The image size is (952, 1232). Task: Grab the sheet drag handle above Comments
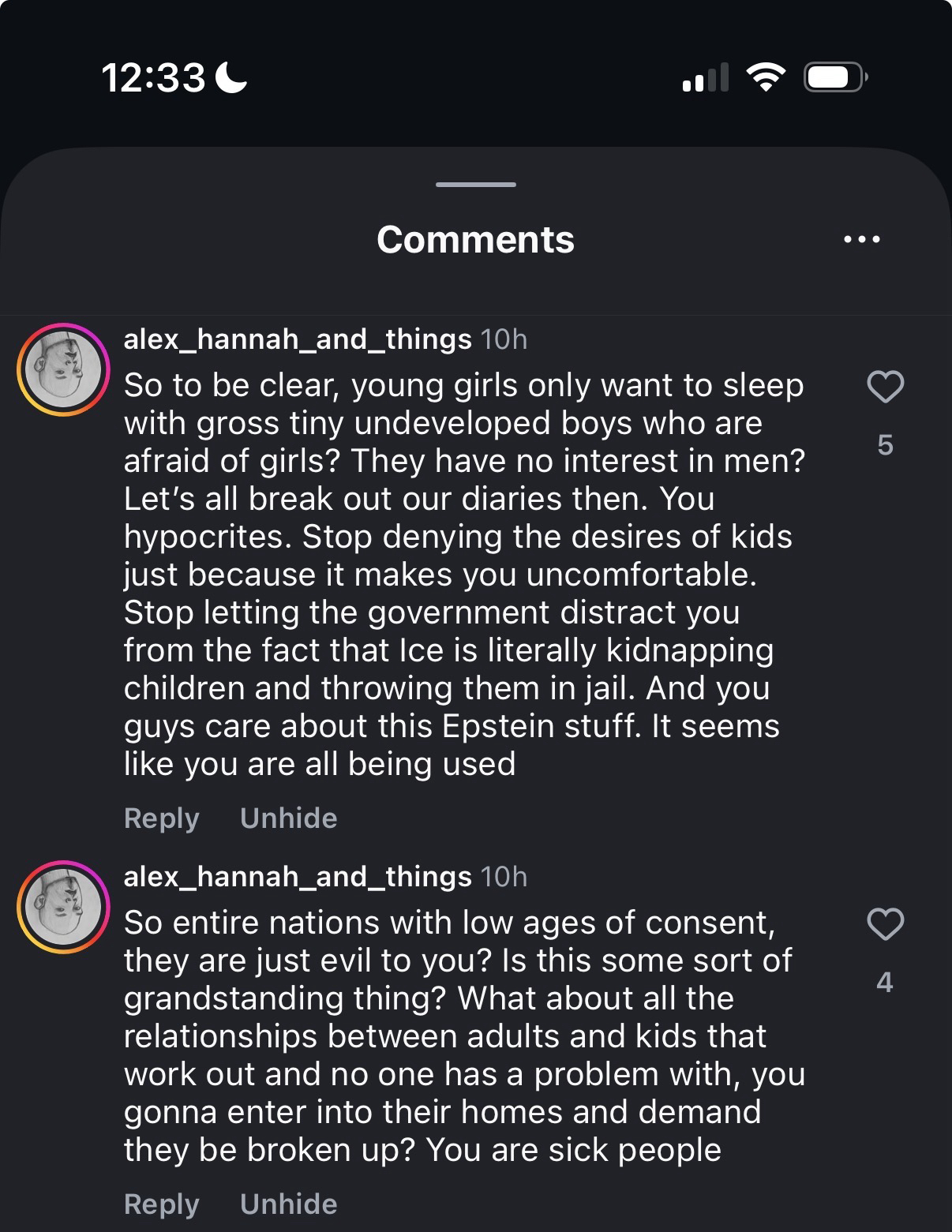475,185
